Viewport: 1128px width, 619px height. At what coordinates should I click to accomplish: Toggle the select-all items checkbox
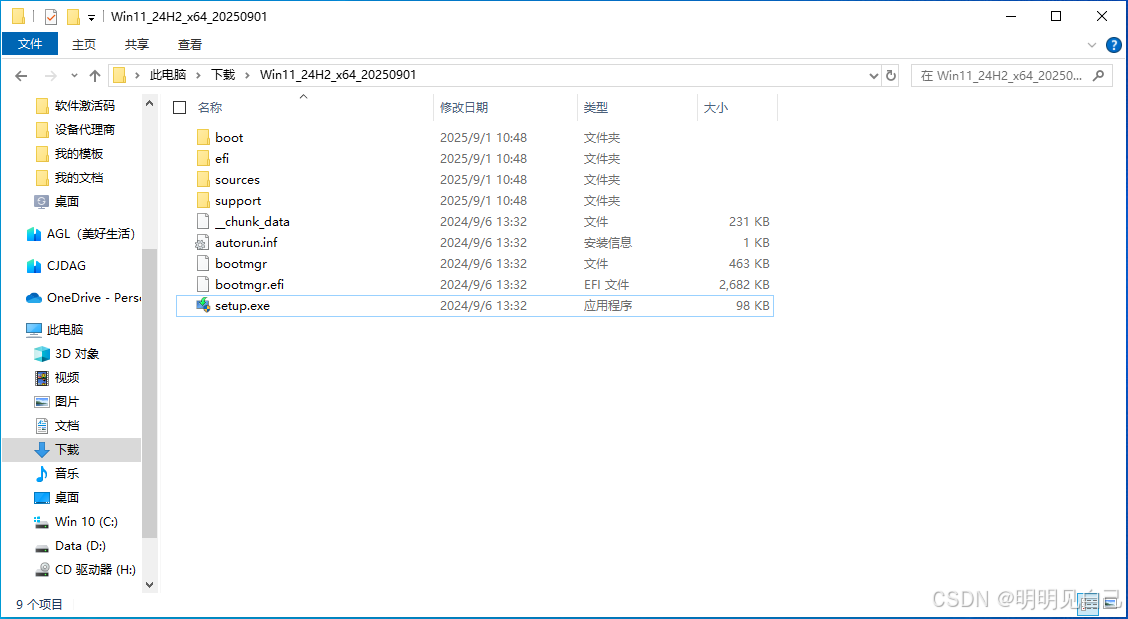point(180,108)
